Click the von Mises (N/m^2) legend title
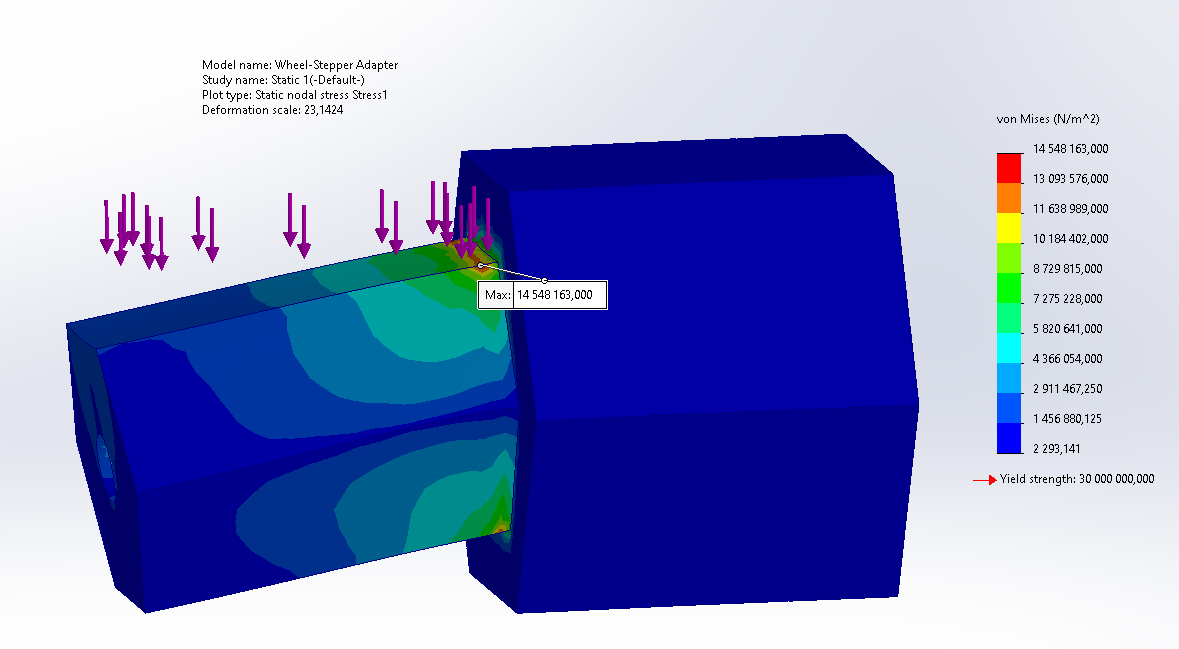Image resolution: width=1179 pixels, height=649 pixels. pyautogui.click(x=1047, y=119)
